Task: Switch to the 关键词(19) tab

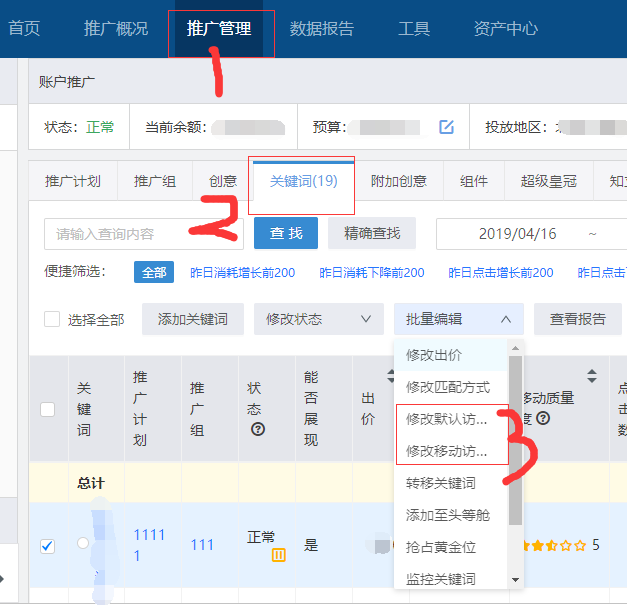Action: coord(303,181)
